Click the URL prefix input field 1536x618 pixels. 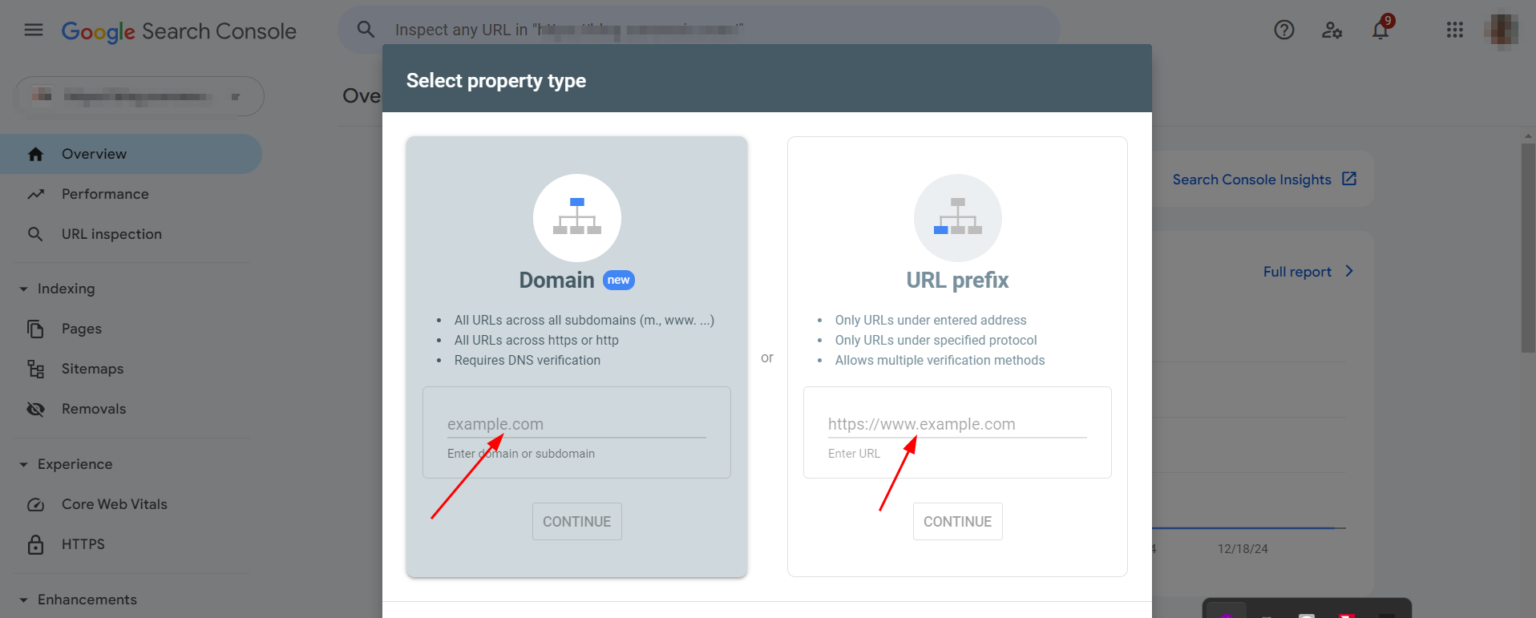[957, 424]
